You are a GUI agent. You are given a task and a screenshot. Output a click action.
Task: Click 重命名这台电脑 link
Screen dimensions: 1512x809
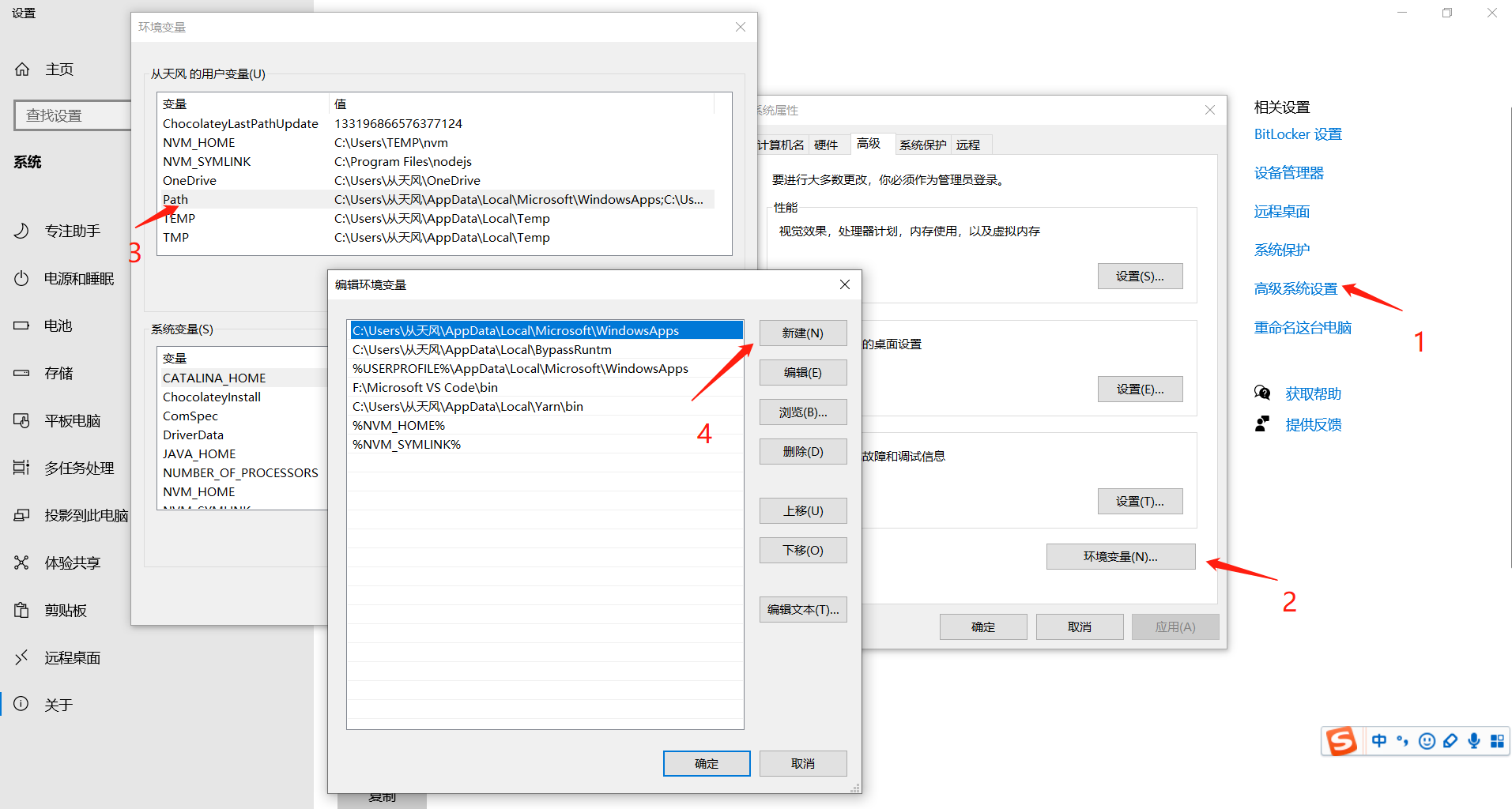1303,328
